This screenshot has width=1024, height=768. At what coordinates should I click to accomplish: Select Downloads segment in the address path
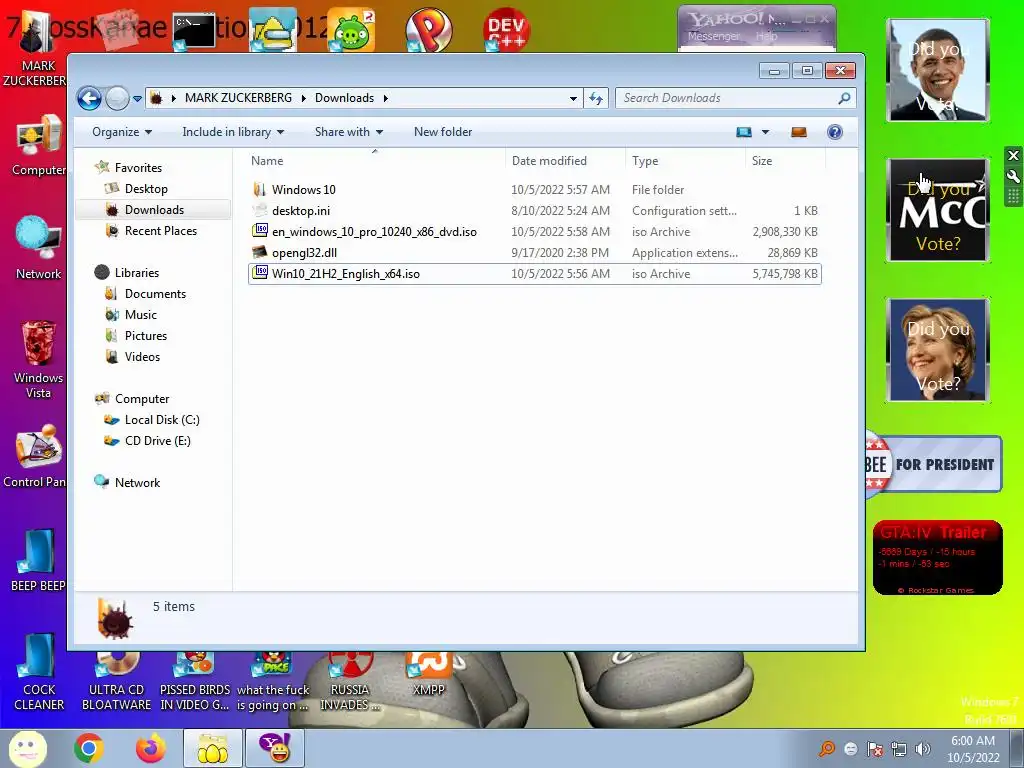(344, 98)
